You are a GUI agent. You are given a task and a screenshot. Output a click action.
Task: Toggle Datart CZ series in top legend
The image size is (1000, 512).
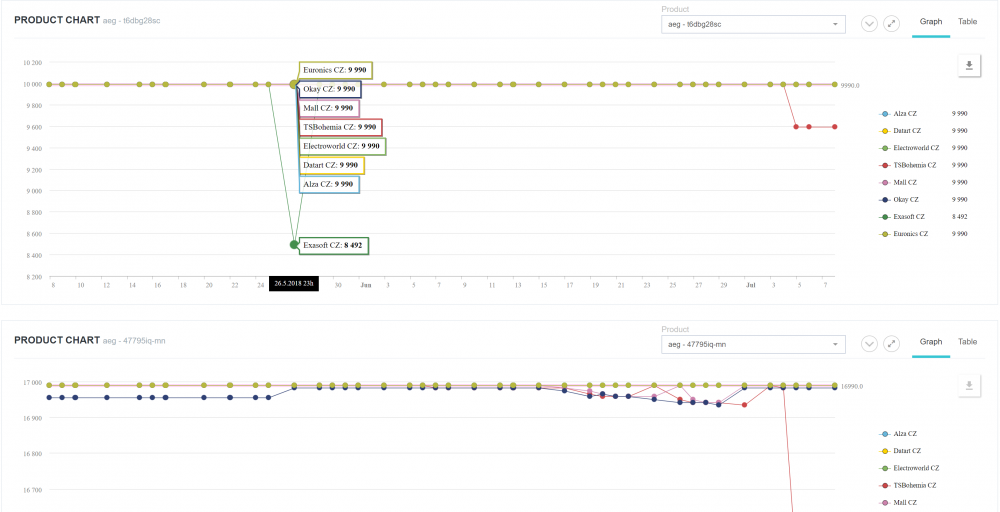point(901,131)
